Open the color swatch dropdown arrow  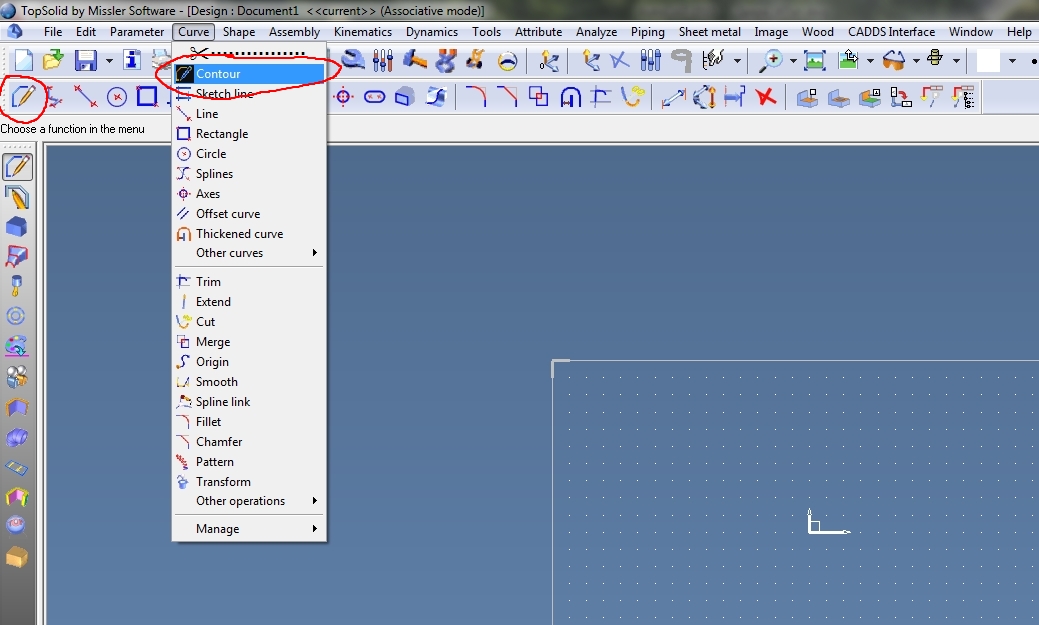click(x=1012, y=61)
